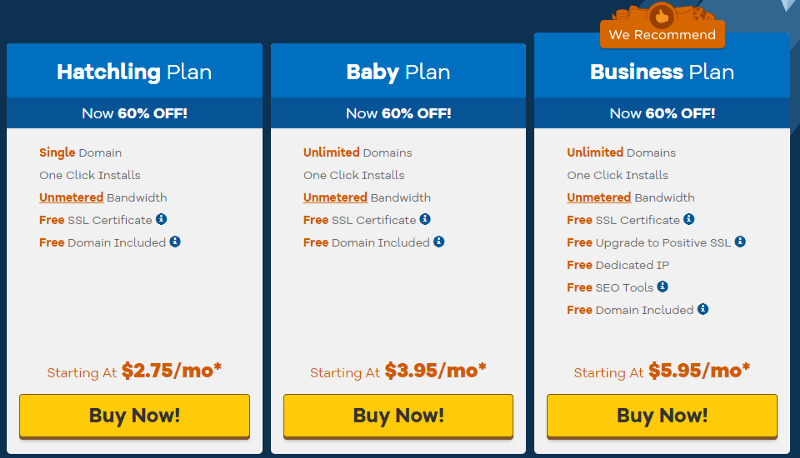Click the Business Plan header title
Screen dimensions: 800x458
(x=662, y=72)
